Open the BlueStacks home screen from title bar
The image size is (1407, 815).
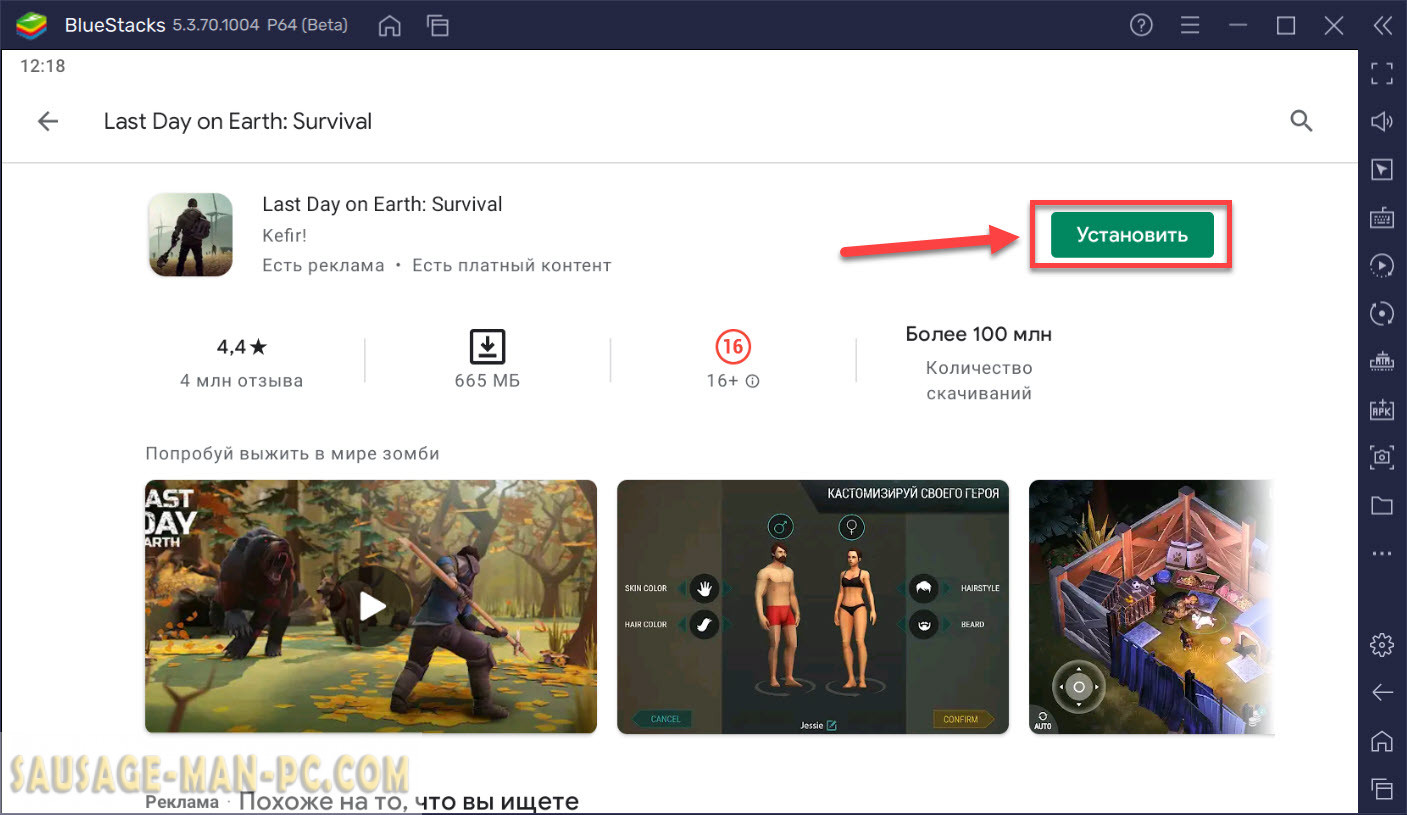tap(391, 26)
